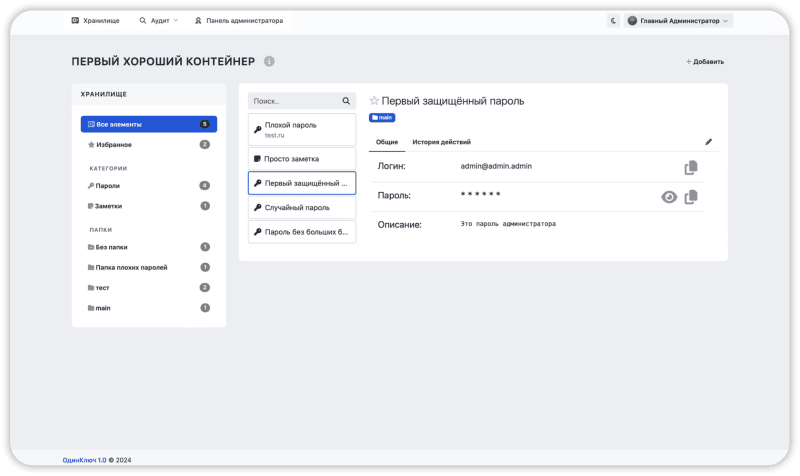The image size is (800, 476).
Task: Toggle dark mode with the moon icon
Action: (612, 20)
